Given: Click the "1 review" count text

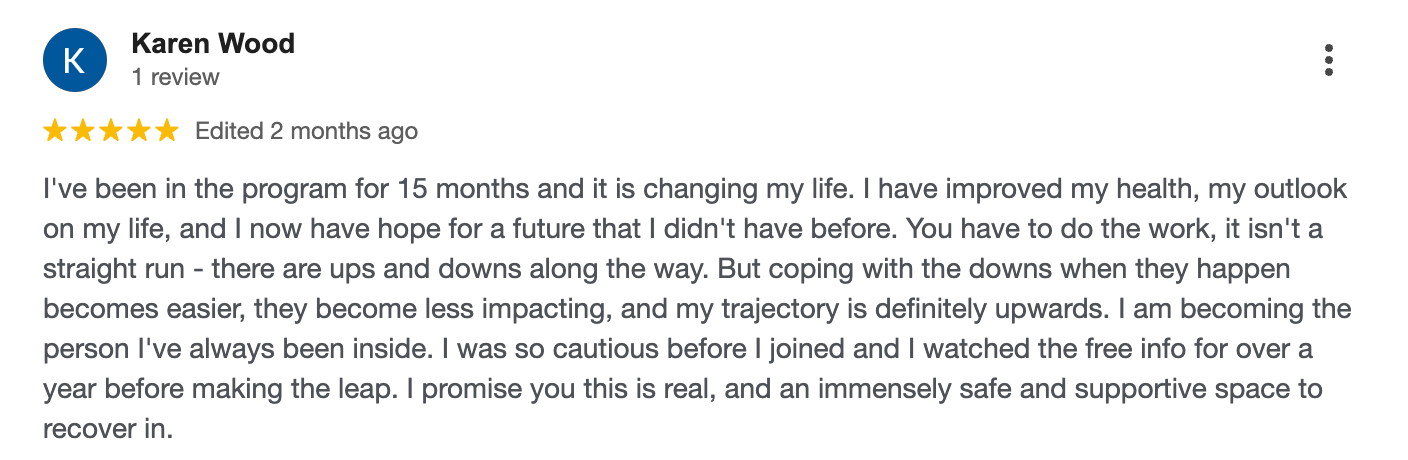Looking at the screenshot, I should [x=175, y=77].
